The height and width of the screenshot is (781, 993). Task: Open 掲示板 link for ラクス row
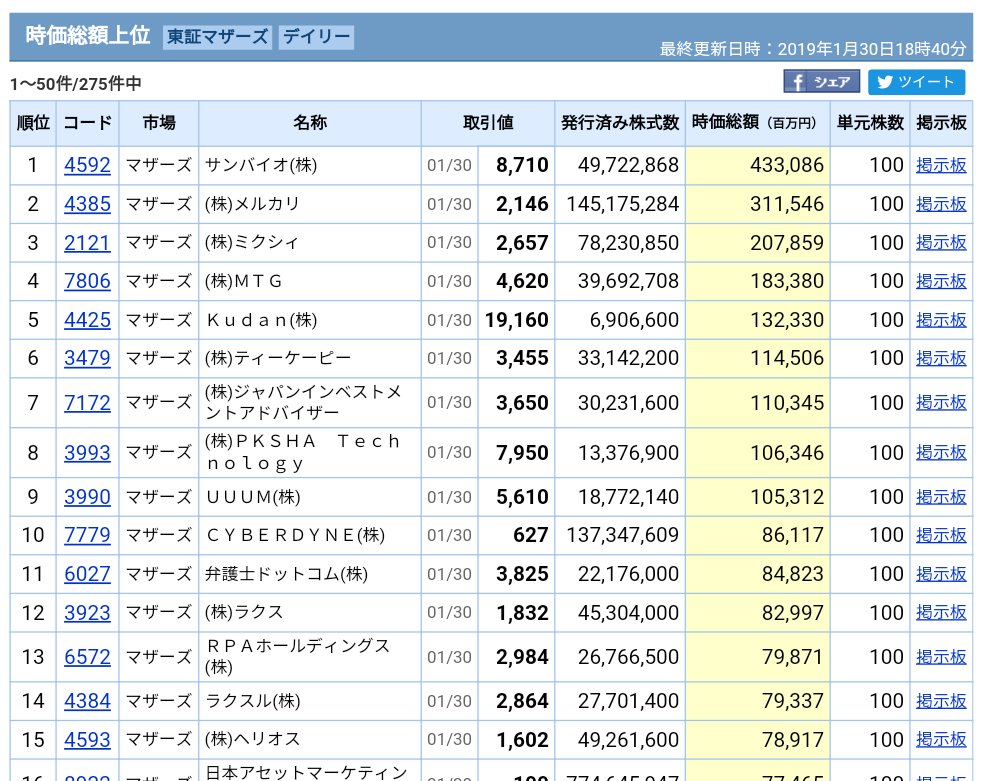coord(941,613)
